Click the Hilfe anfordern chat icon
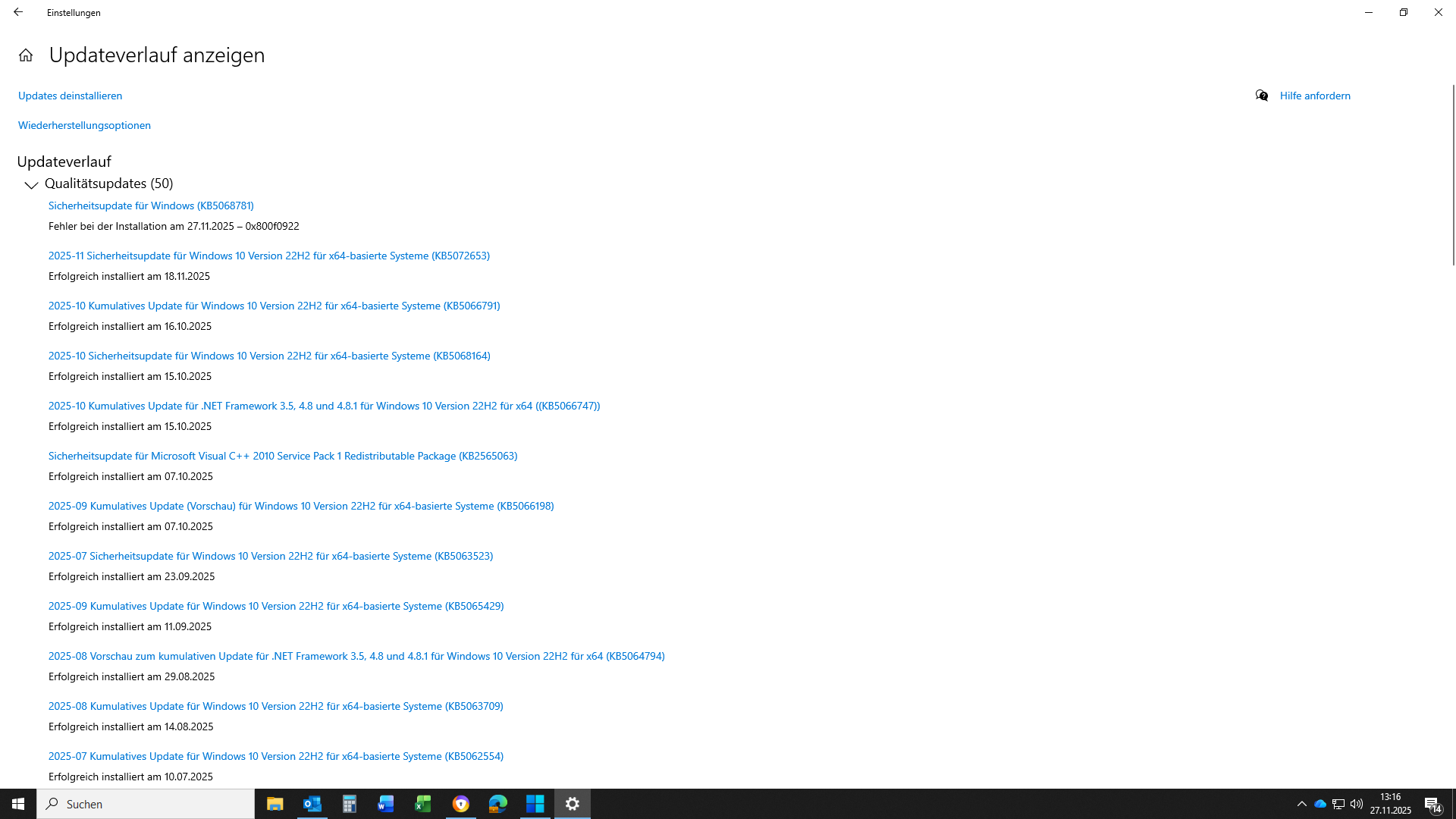The height and width of the screenshot is (819, 1456). [x=1262, y=96]
